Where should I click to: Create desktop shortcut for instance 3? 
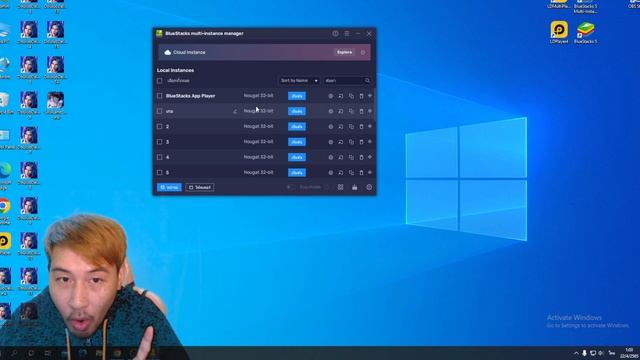pos(341,142)
